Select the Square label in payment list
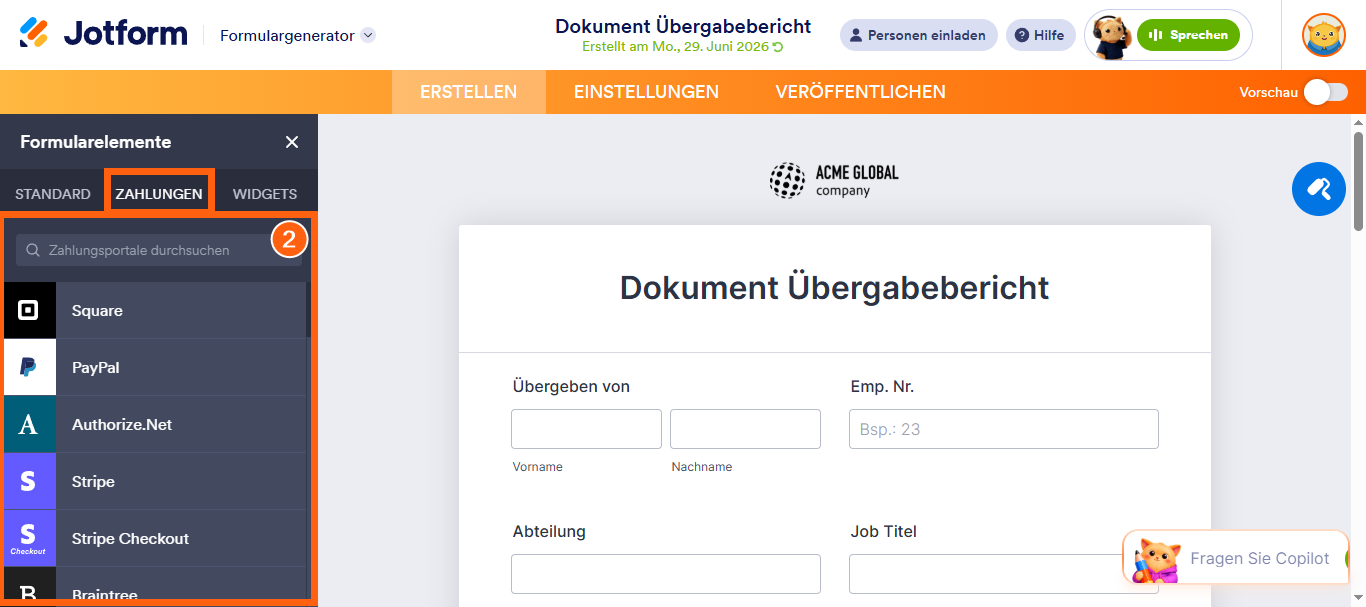Screen dimensions: 1366x607 click(x=97, y=311)
